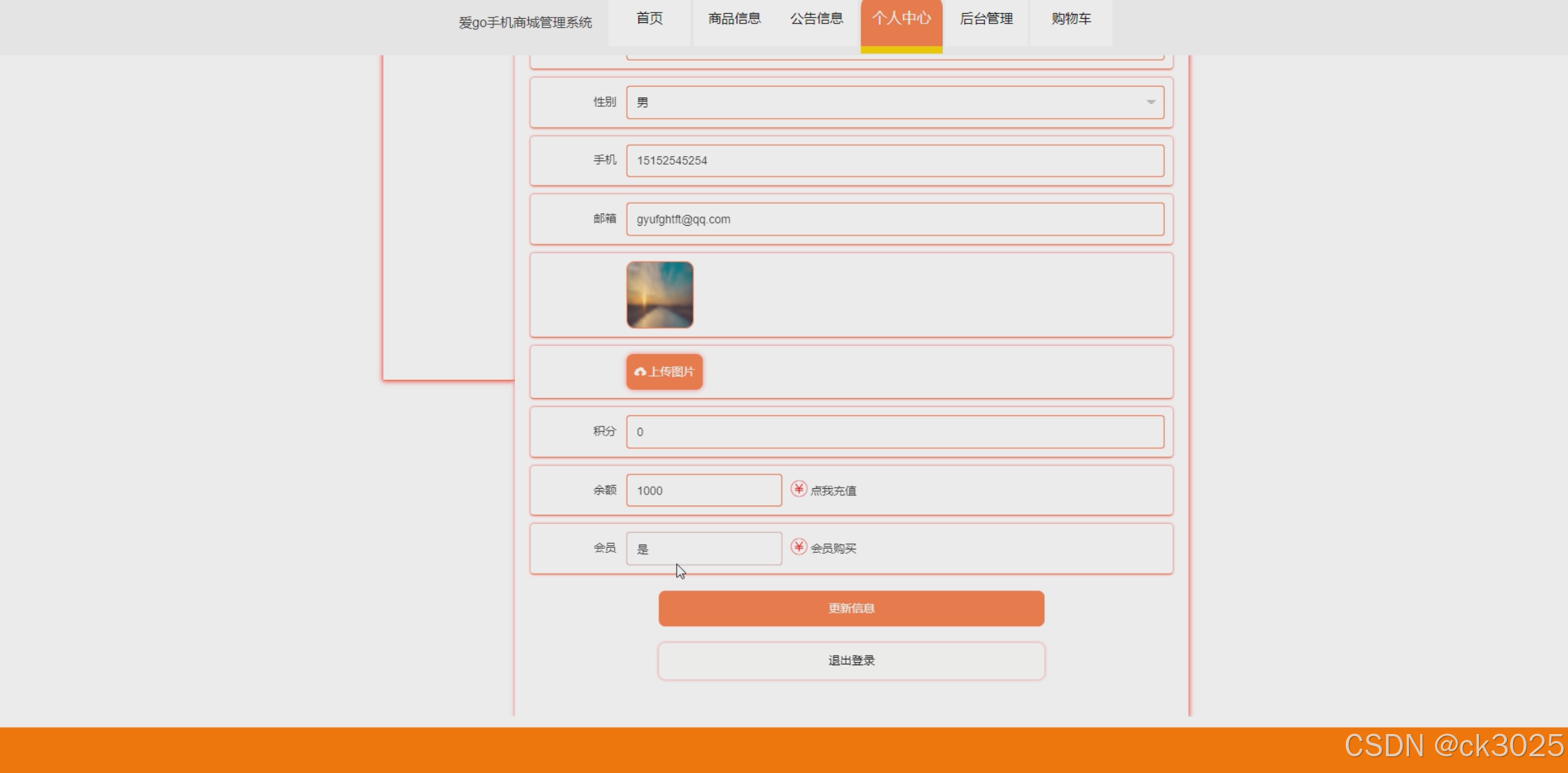The height and width of the screenshot is (773, 1568).
Task: Expand the 性别 dropdown arrow
Action: pos(1150,102)
